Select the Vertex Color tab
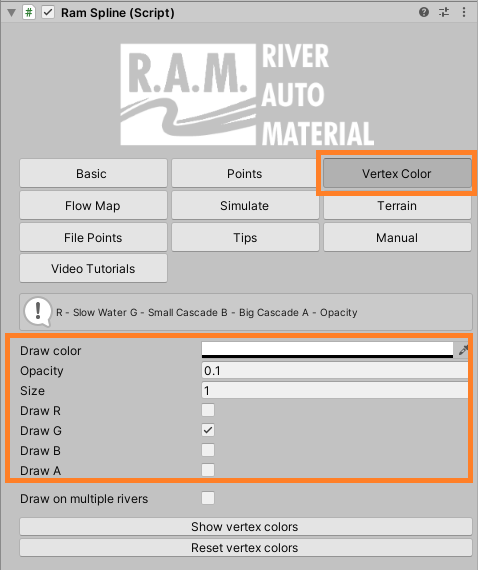 (397, 173)
